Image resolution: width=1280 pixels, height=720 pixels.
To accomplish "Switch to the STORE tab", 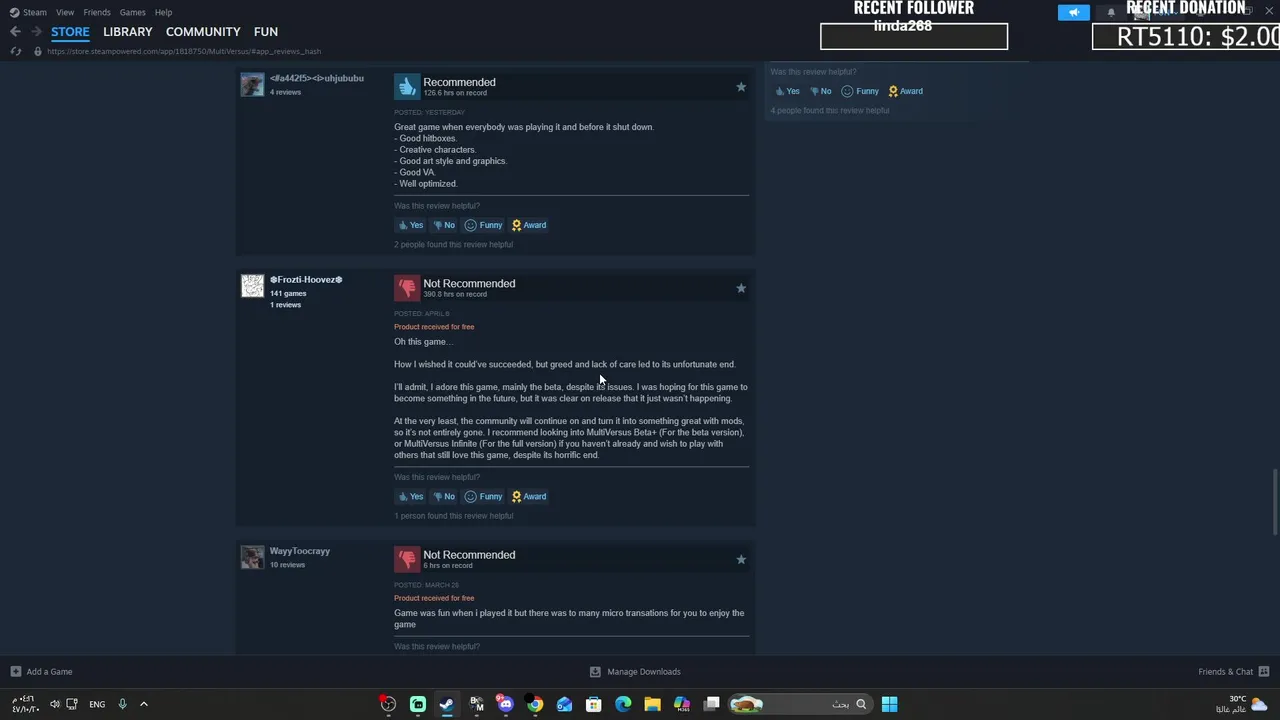I will tap(70, 32).
